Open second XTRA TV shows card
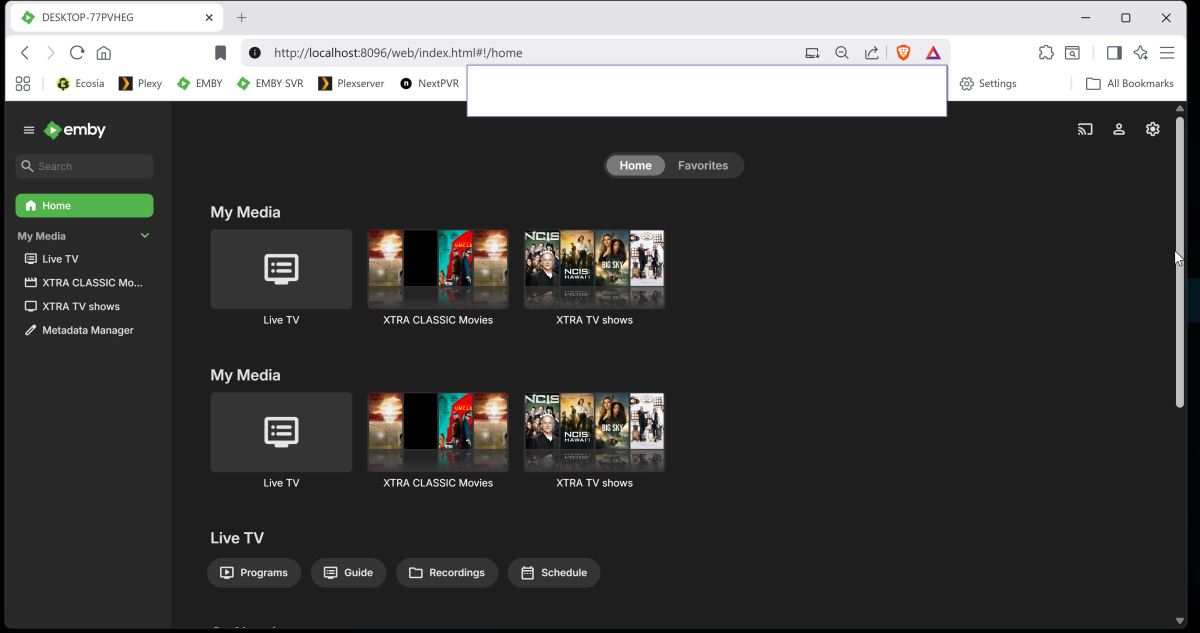The width and height of the screenshot is (1200, 633). (x=594, y=432)
